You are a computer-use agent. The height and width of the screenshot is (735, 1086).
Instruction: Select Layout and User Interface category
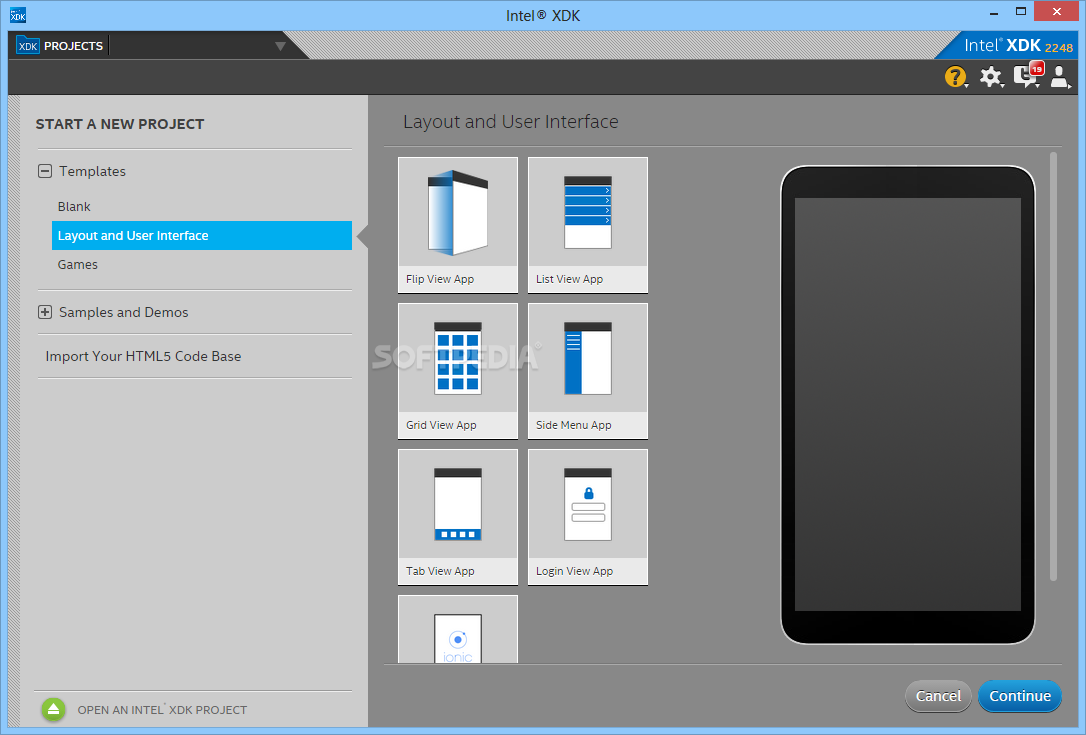coord(202,236)
